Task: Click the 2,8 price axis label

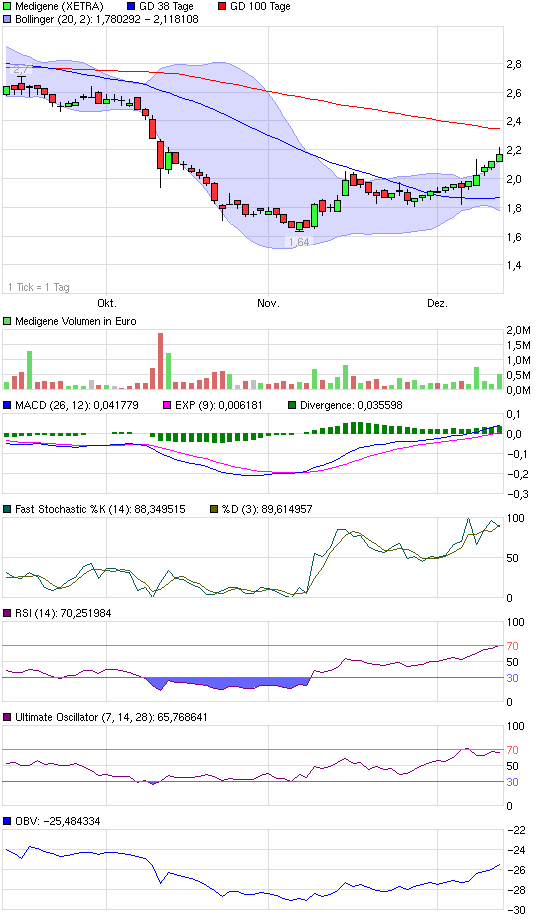Action: [514, 65]
